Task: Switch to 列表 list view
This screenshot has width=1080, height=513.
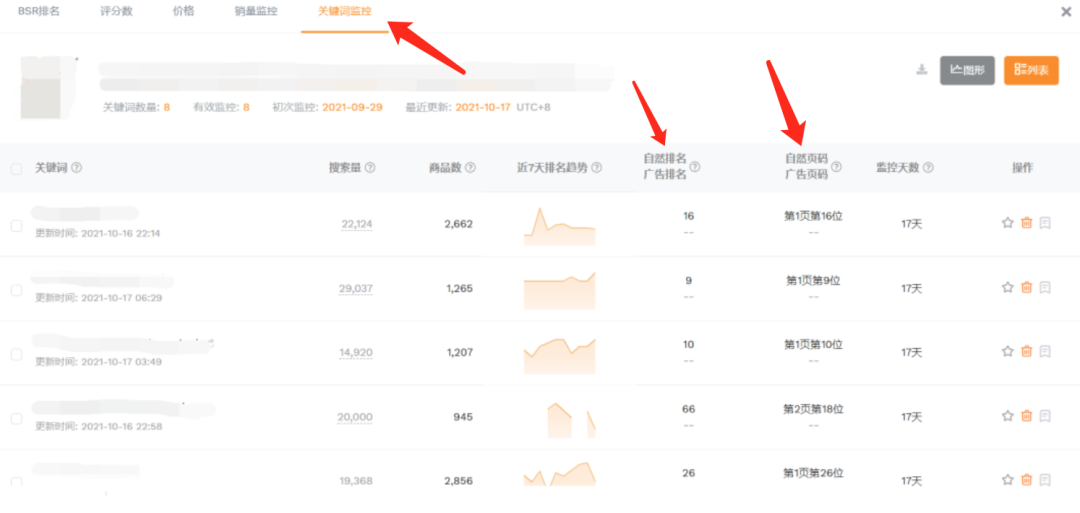Action: tap(1031, 70)
